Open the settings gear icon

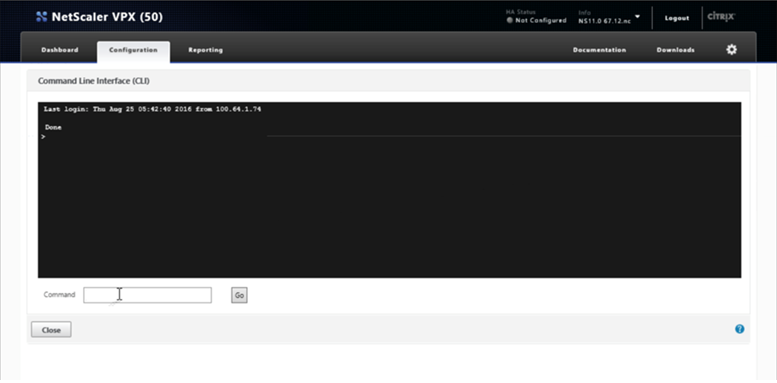[731, 50]
